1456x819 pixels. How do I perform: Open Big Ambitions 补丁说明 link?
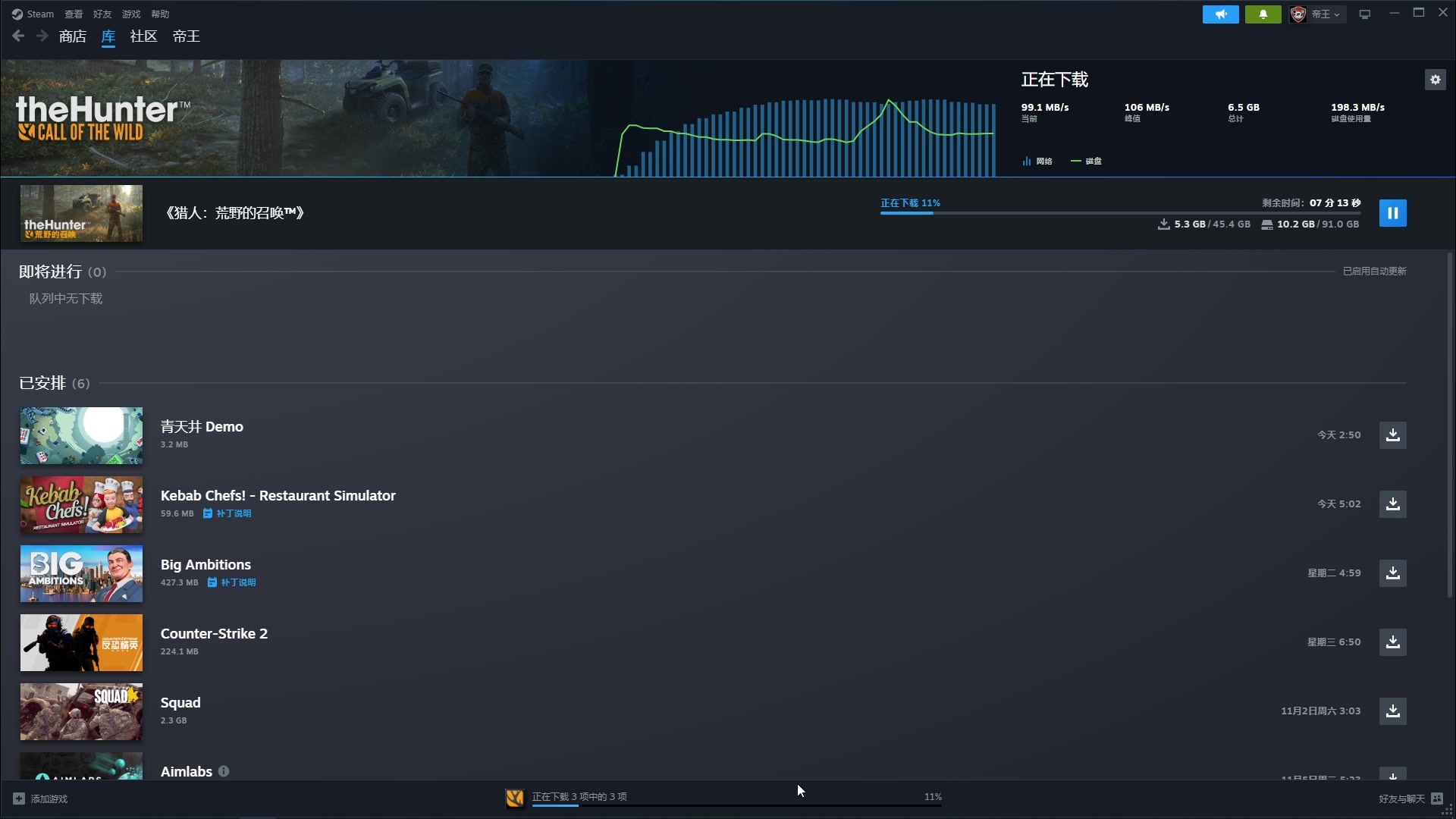tap(231, 582)
